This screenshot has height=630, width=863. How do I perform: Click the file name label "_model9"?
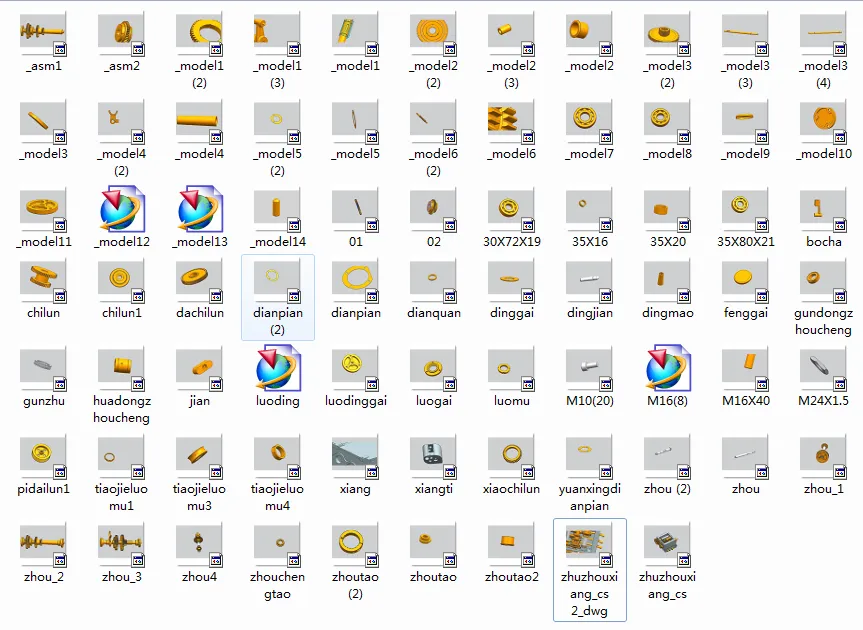tap(745, 154)
